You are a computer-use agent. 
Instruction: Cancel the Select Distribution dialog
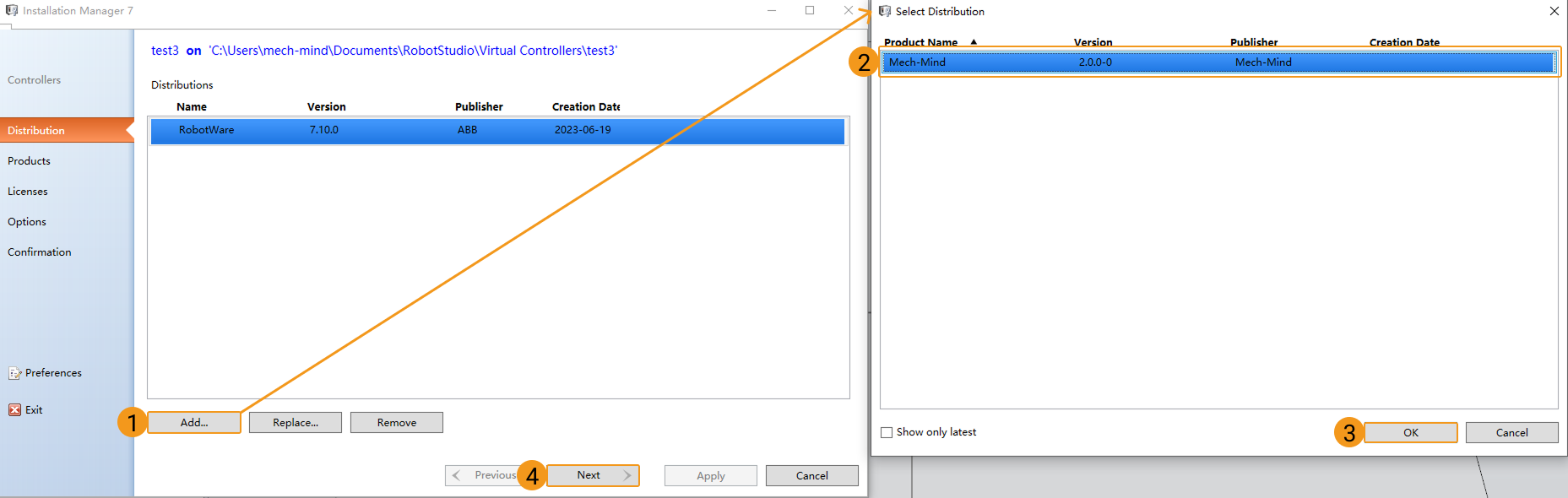(1512, 432)
